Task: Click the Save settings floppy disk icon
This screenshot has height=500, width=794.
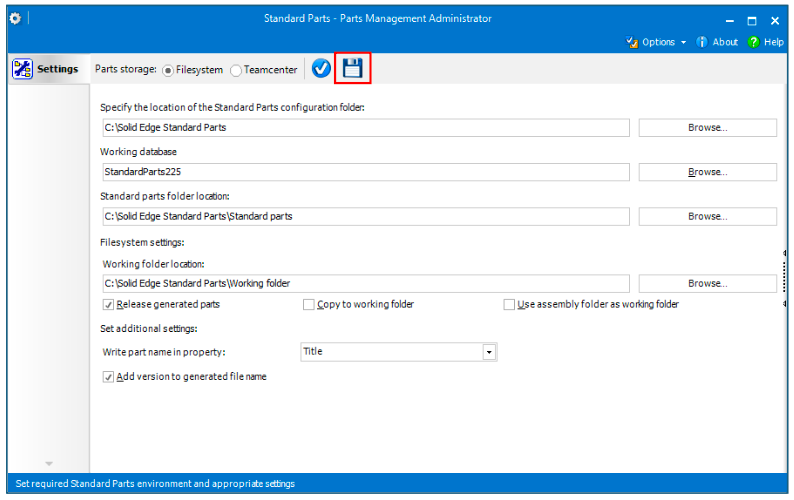Action: pos(352,68)
